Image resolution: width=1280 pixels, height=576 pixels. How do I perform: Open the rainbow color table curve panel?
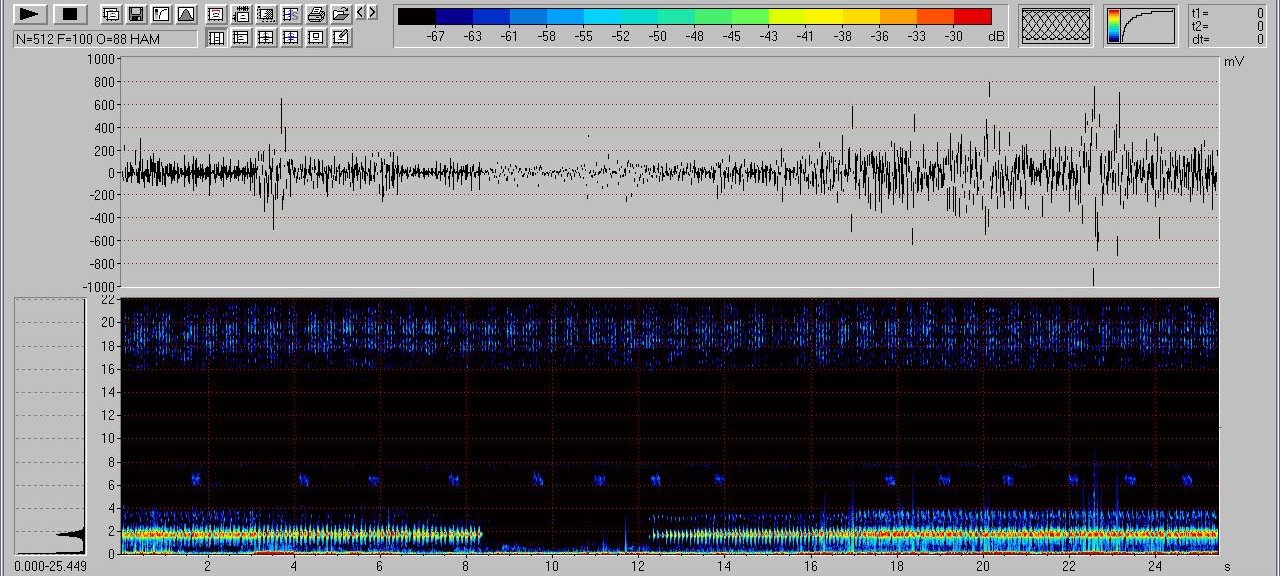point(1142,26)
